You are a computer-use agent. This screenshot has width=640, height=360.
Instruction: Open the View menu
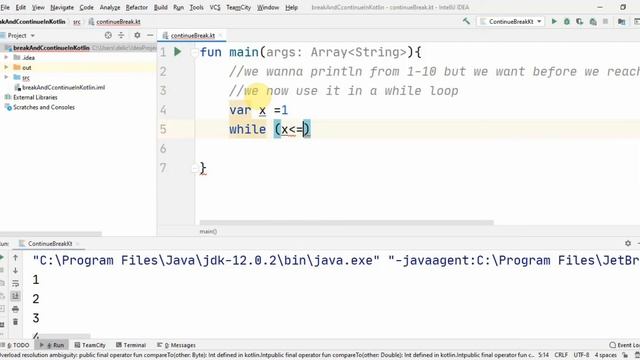(38, 7)
